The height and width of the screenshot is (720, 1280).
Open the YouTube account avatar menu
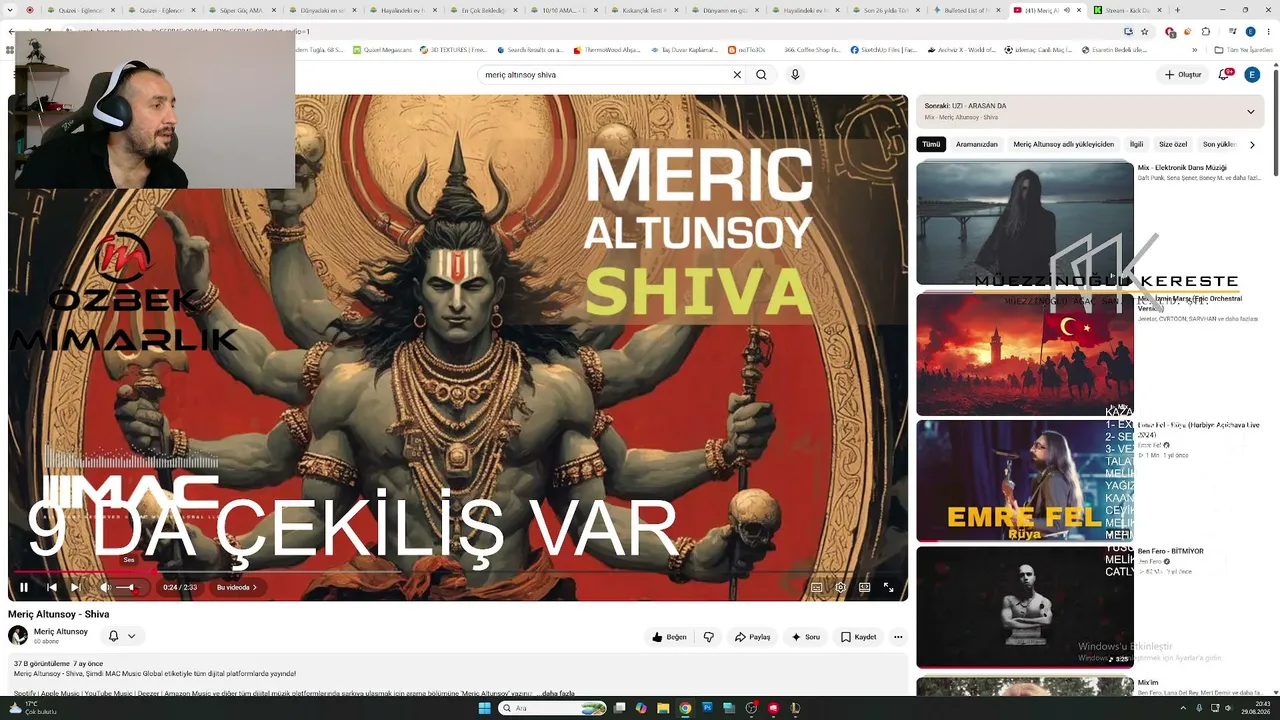click(x=1252, y=74)
